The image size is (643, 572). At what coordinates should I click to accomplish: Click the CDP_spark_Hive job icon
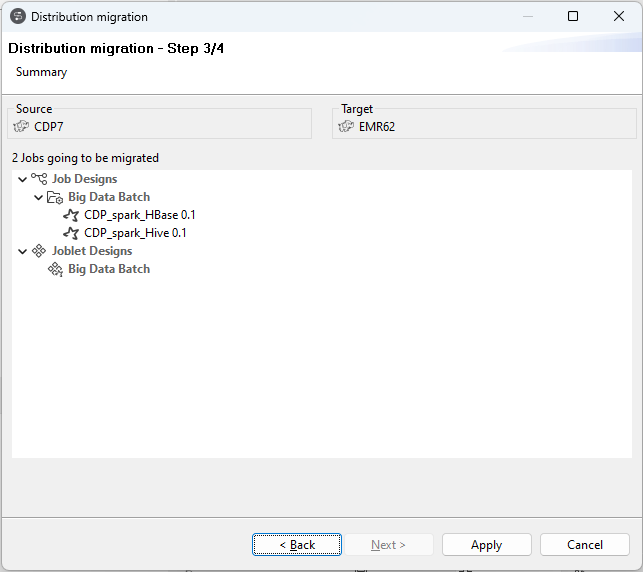71,233
